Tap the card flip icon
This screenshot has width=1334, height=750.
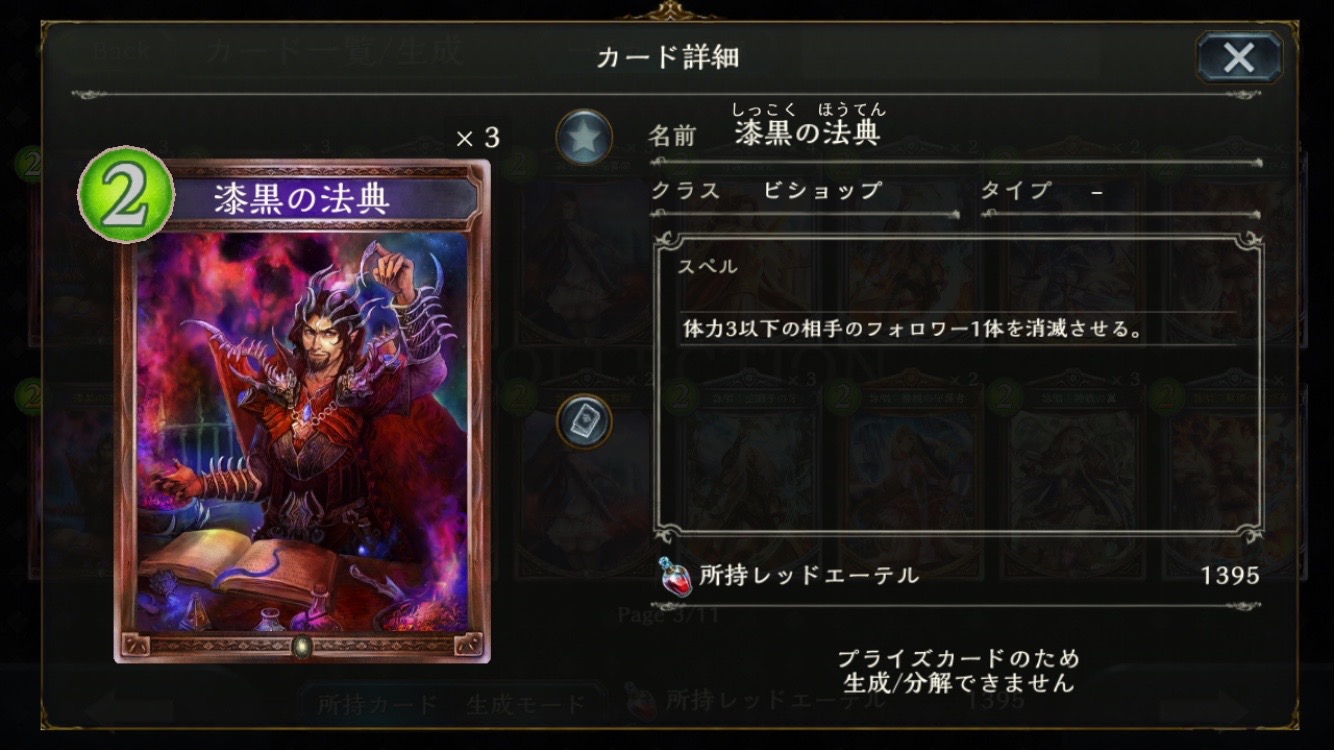click(x=584, y=421)
